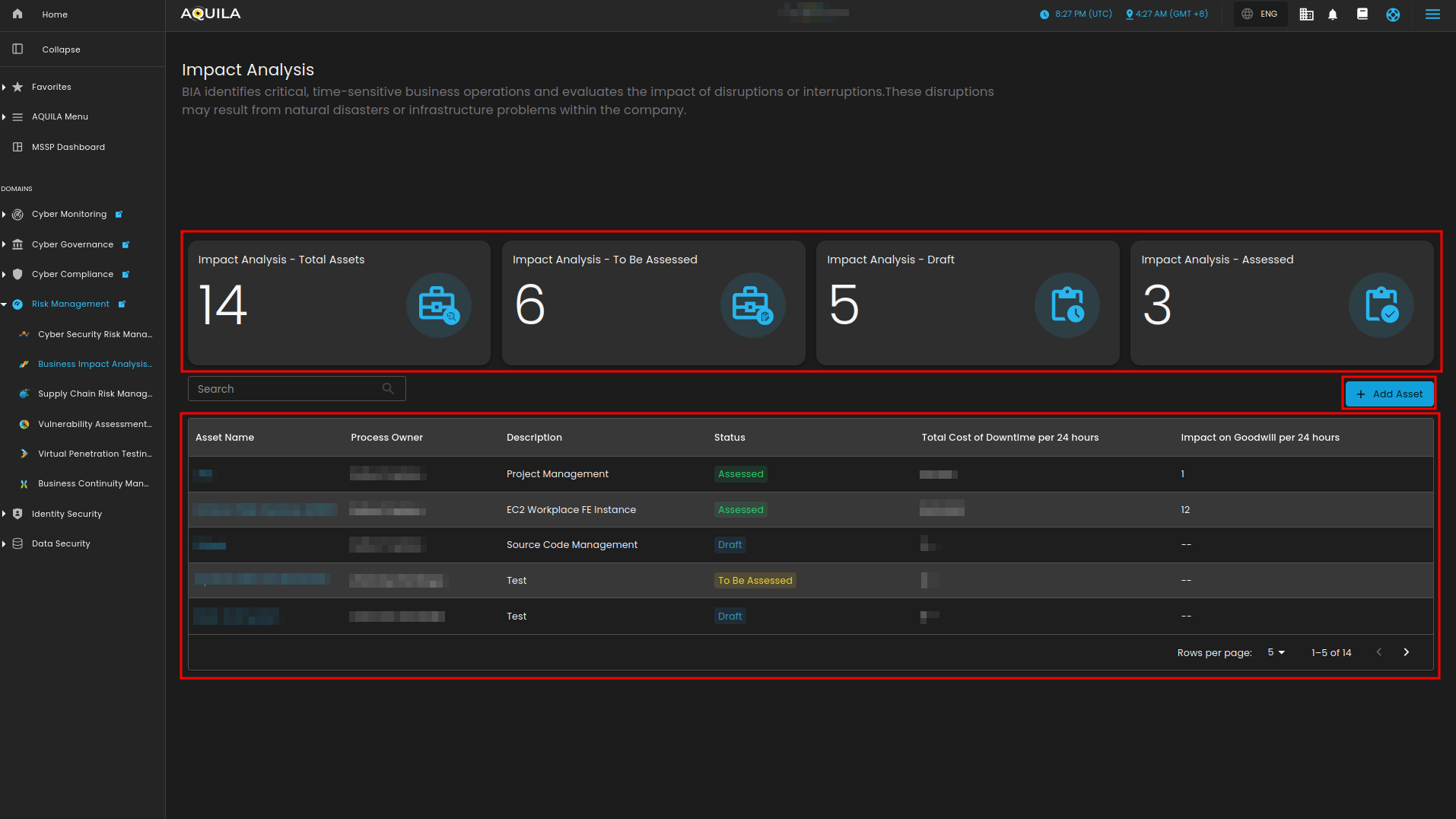
Task: Open the hamburger menu in top bar
Action: click(1432, 14)
